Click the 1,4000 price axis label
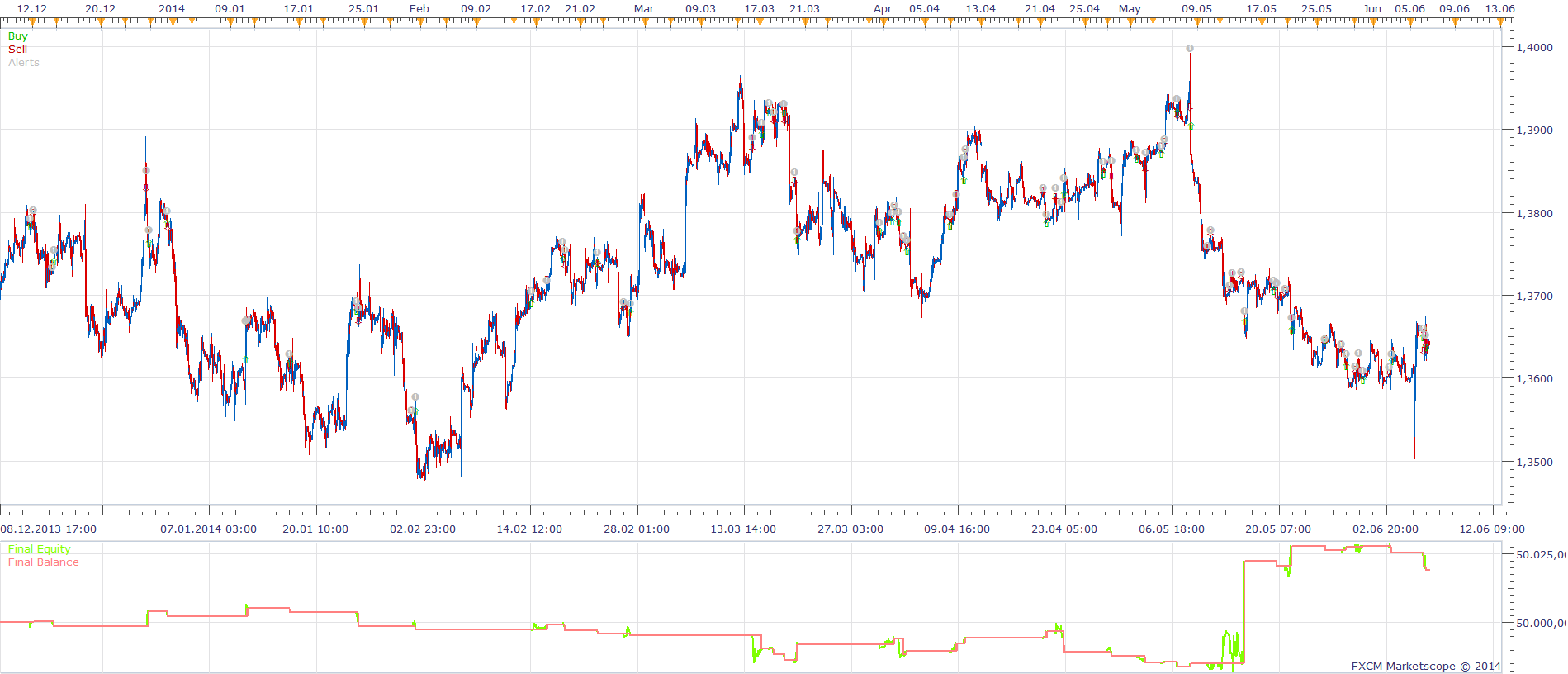Screen dimensions: 1568x674 point(1535,48)
